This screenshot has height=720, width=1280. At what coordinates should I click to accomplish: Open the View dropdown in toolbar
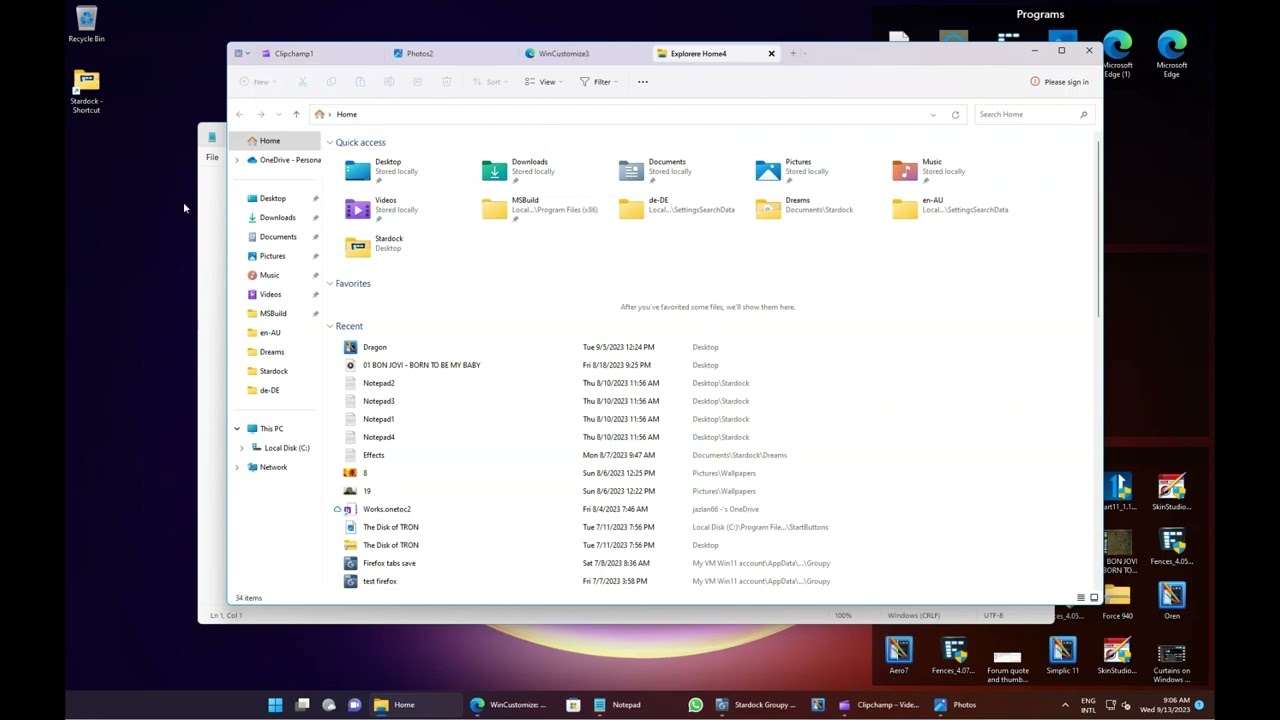click(543, 82)
